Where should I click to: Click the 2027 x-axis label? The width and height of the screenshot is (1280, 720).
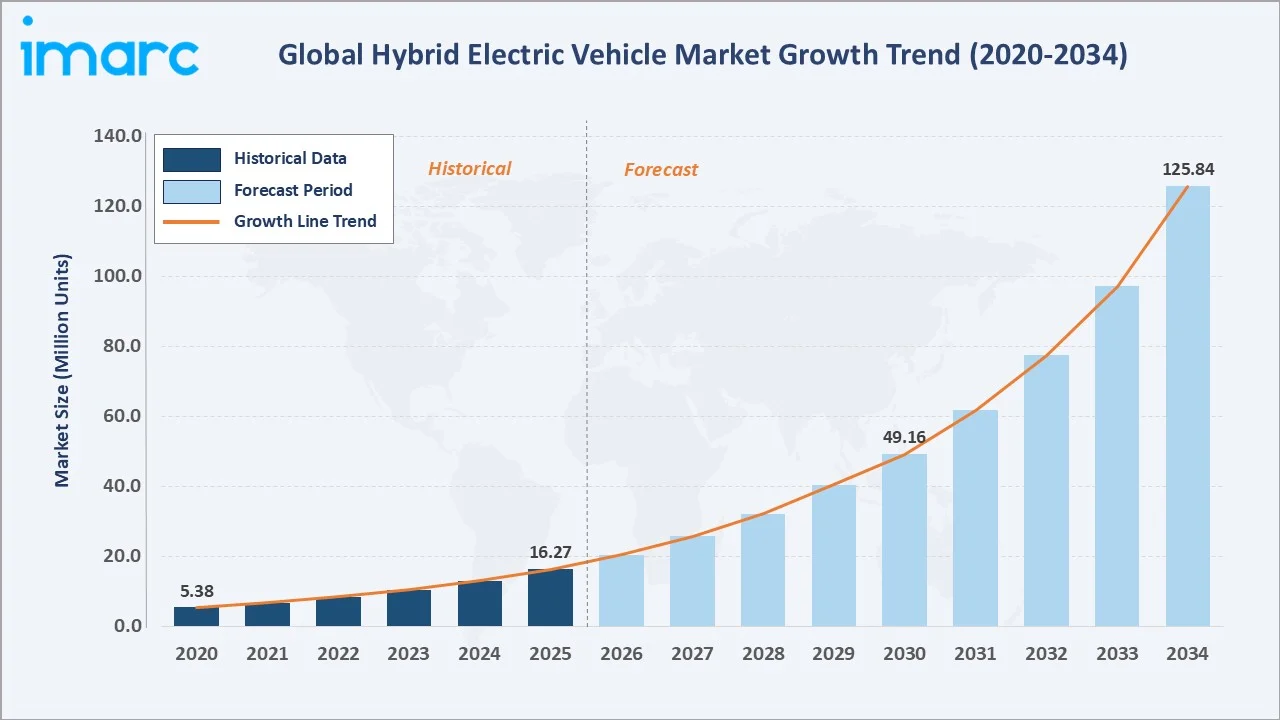[692, 654]
